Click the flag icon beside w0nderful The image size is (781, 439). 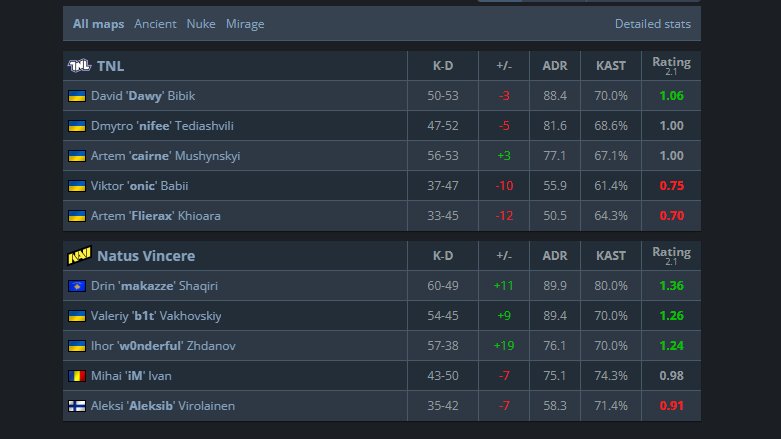coord(76,346)
